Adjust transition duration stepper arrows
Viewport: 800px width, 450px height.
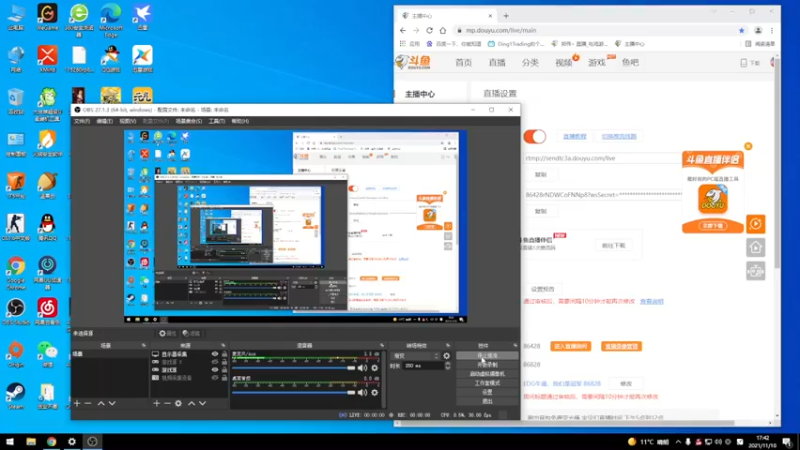point(447,366)
